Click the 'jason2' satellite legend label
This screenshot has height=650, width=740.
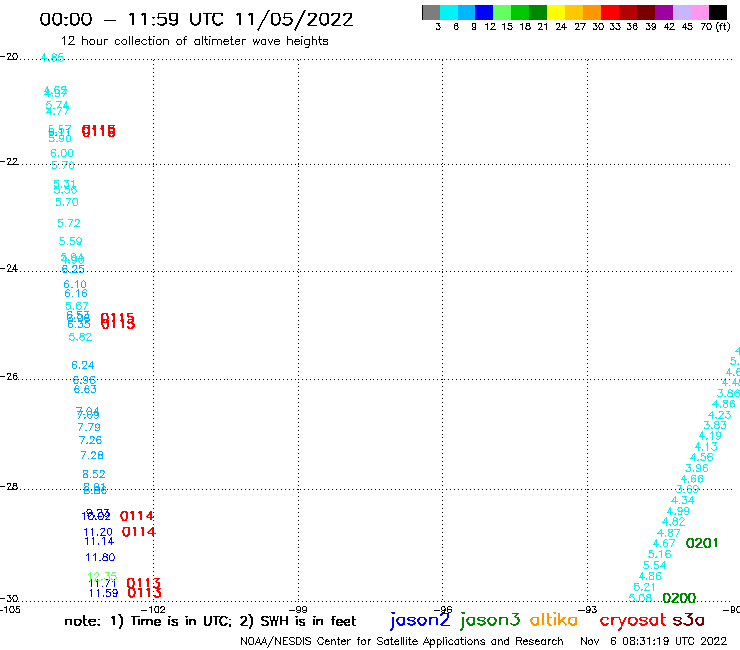420,620
